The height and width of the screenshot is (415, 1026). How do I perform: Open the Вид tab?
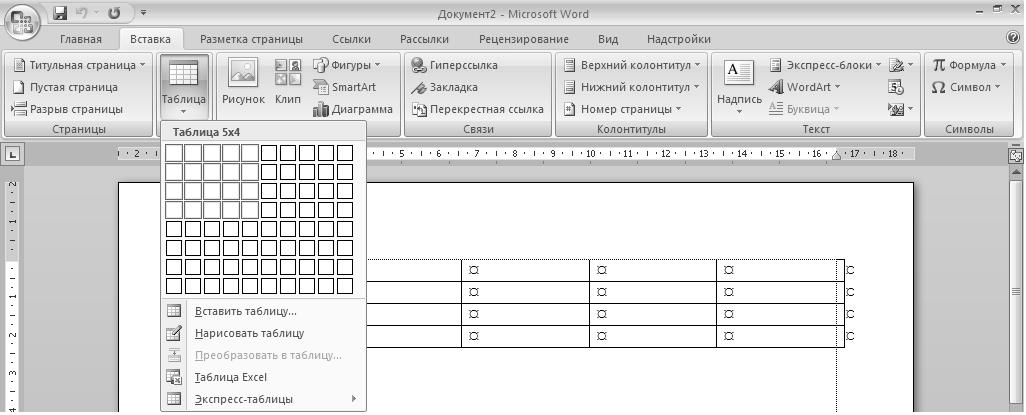coord(608,39)
